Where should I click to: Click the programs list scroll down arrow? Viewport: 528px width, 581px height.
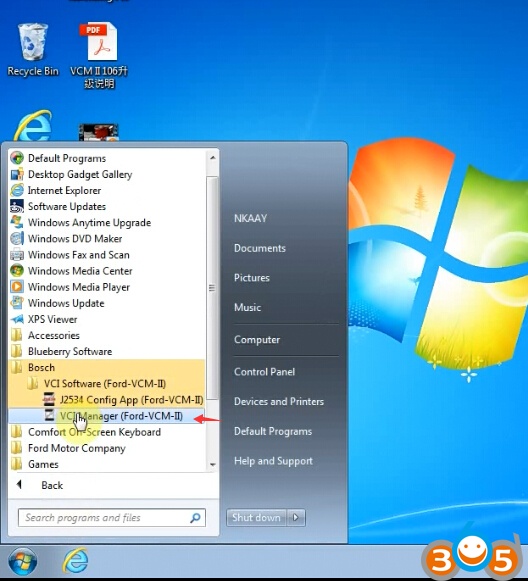pyautogui.click(x=213, y=465)
